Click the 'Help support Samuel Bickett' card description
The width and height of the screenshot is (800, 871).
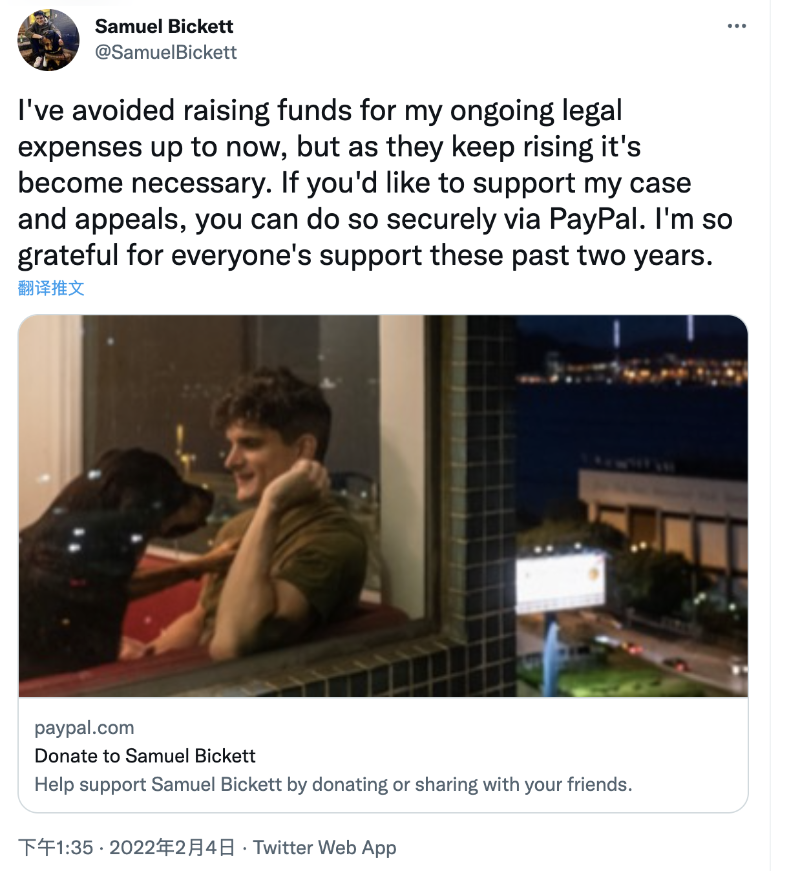pyautogui.click(x=333, y=784)
